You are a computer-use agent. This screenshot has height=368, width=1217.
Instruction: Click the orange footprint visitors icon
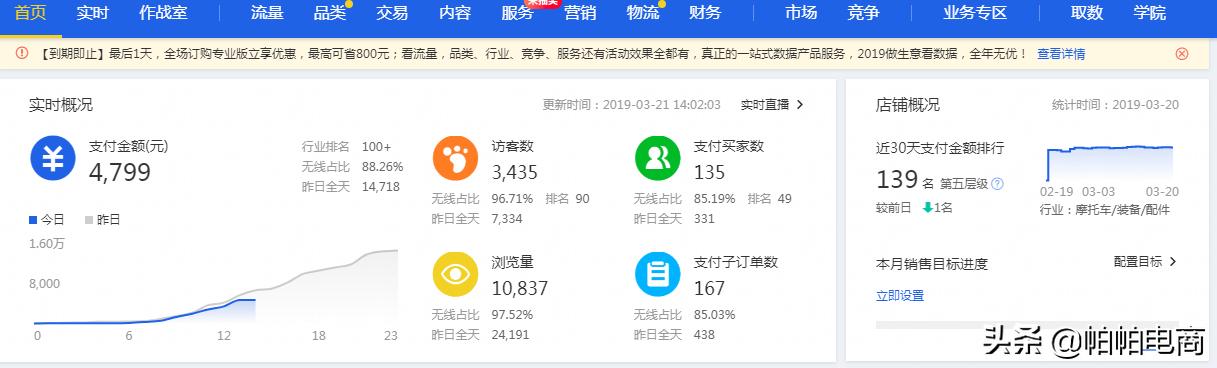455,158
